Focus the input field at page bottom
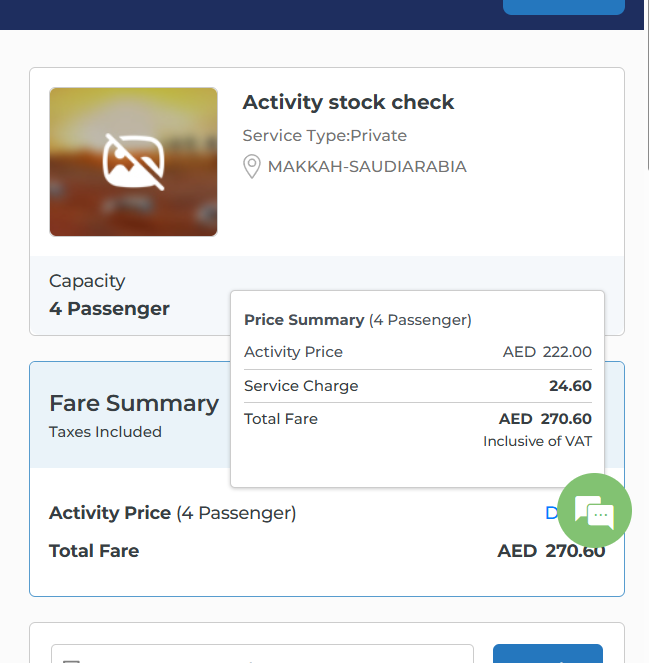Image resolution: width=649 pixels, height=663 pixels. pyautogui.click(x=262, y=654)
